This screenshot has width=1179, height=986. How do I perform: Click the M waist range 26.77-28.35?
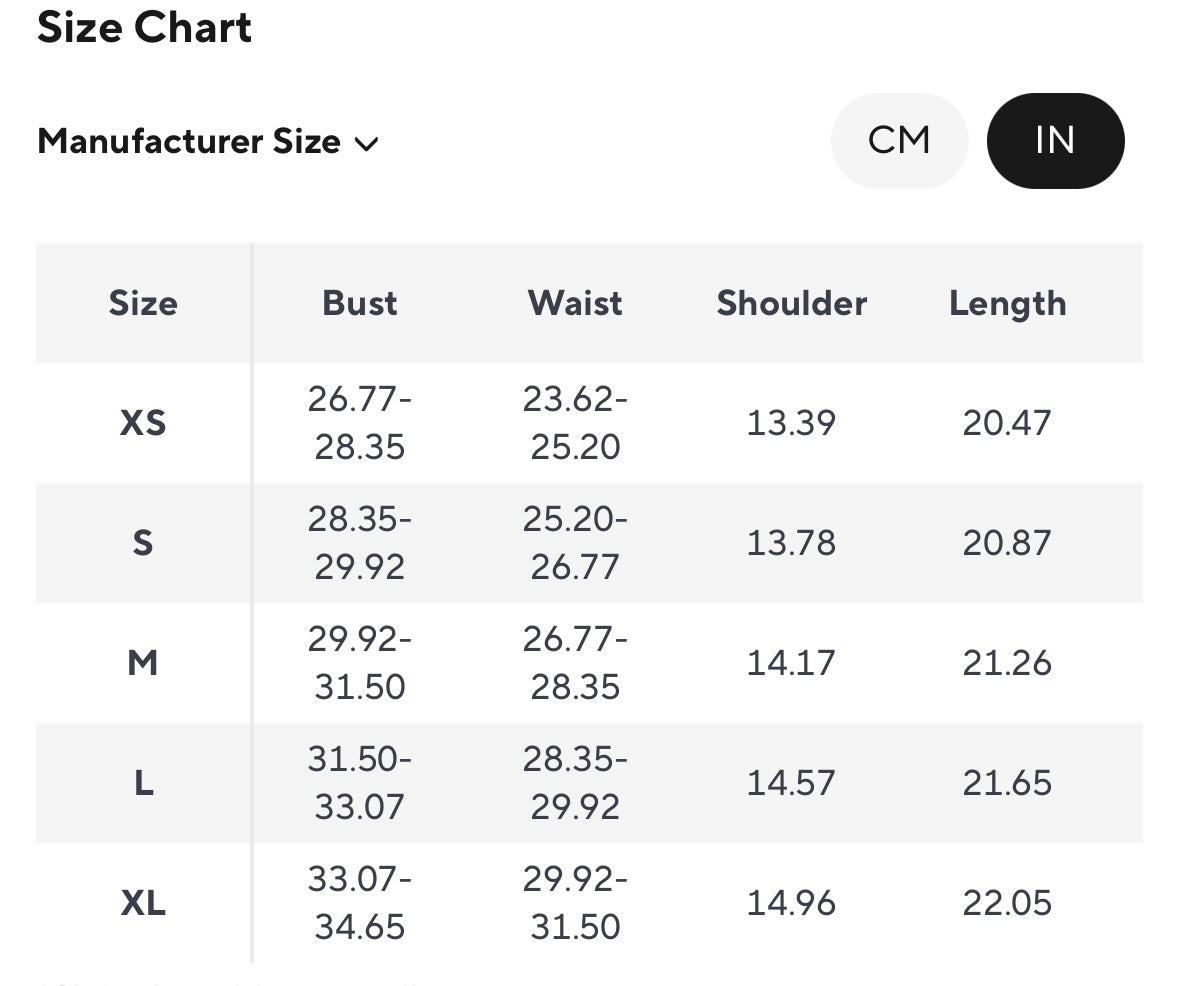(x=575, y=663)
